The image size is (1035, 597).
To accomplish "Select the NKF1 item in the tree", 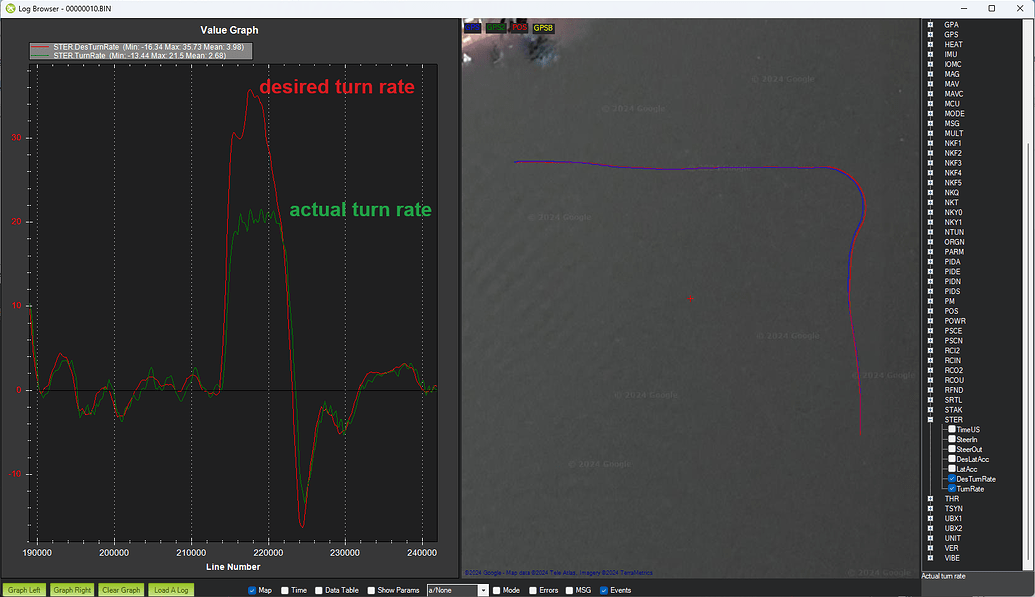I will 953,143.
